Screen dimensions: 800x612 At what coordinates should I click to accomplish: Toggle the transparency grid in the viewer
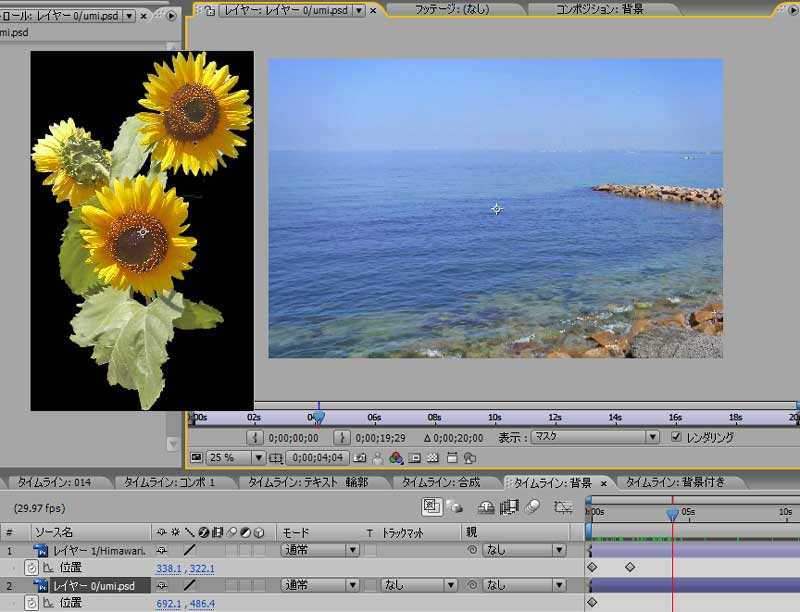(433, 460)
